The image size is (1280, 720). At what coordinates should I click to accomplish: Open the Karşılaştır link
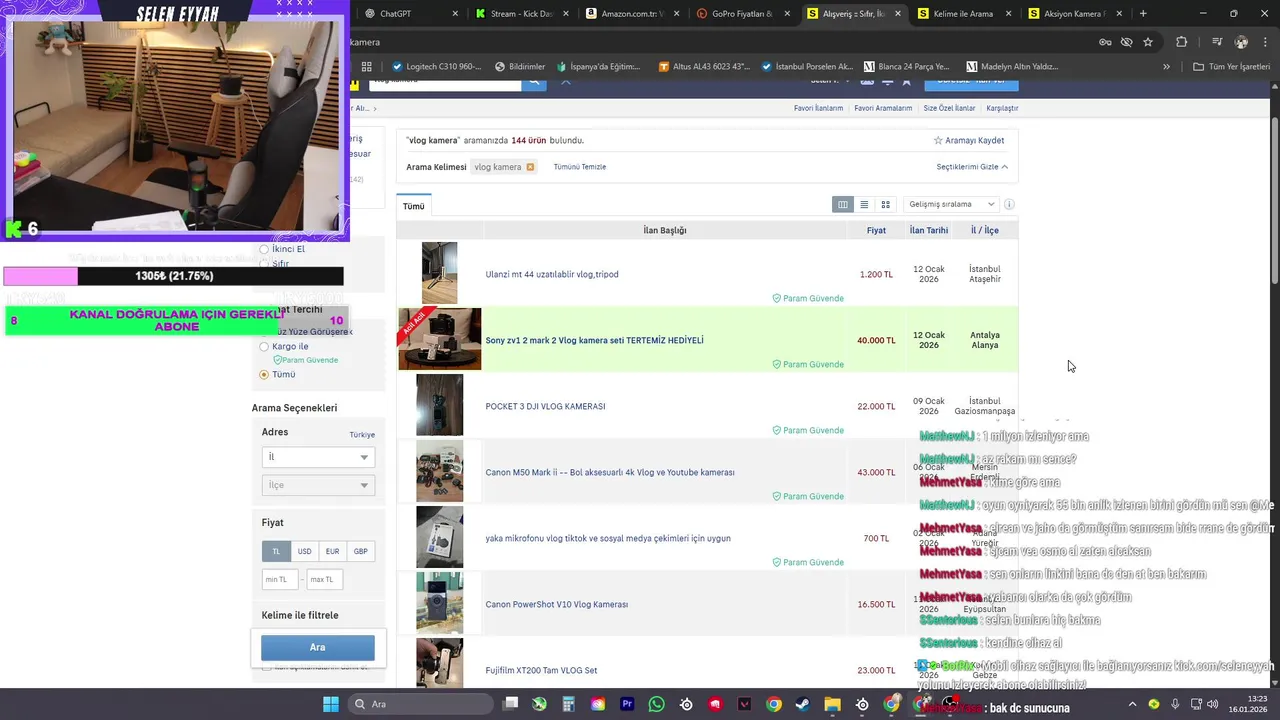[1002, 108]
